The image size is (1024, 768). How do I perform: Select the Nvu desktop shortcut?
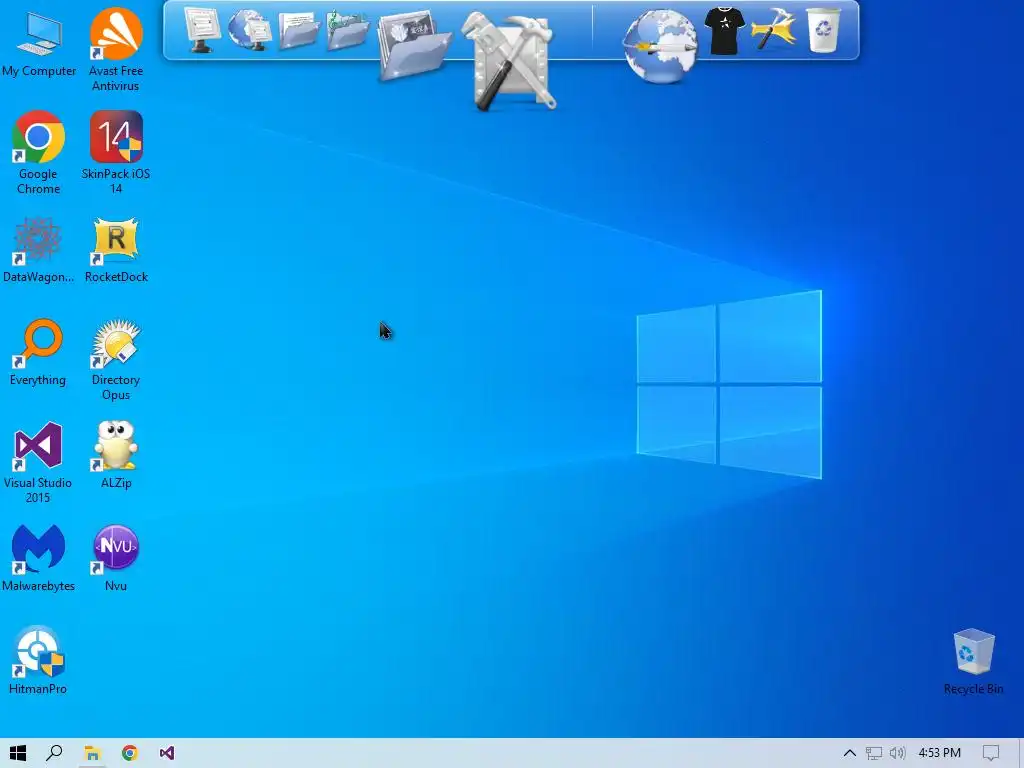coord(116,558)
